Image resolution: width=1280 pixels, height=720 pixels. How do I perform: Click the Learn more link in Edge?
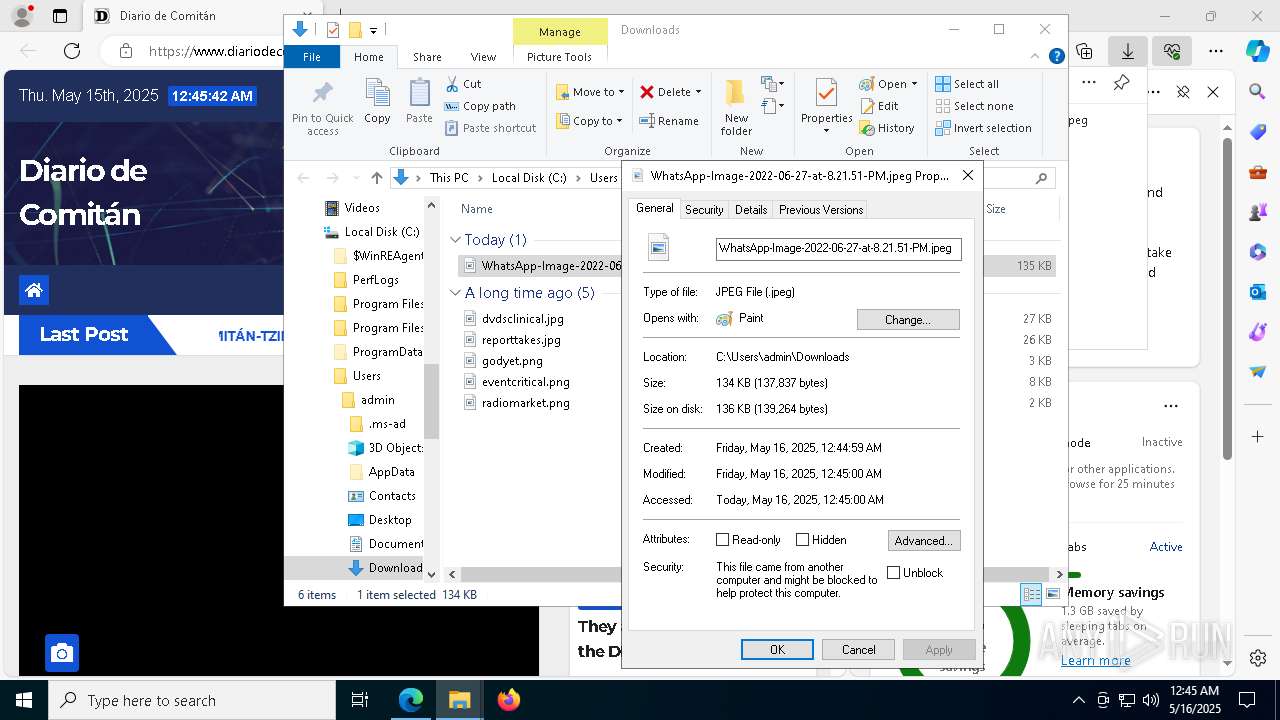point(1096,660)
